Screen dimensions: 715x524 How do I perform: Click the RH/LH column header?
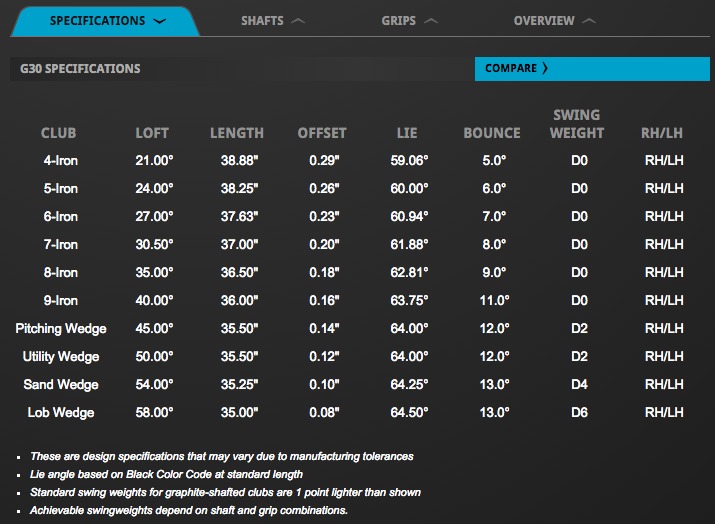click(662, 133)
